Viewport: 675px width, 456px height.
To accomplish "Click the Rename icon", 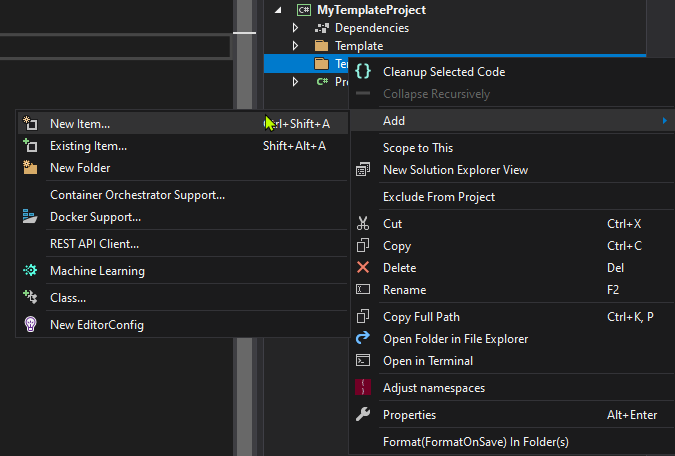I will pyautogui.click(x=363, y=289).
